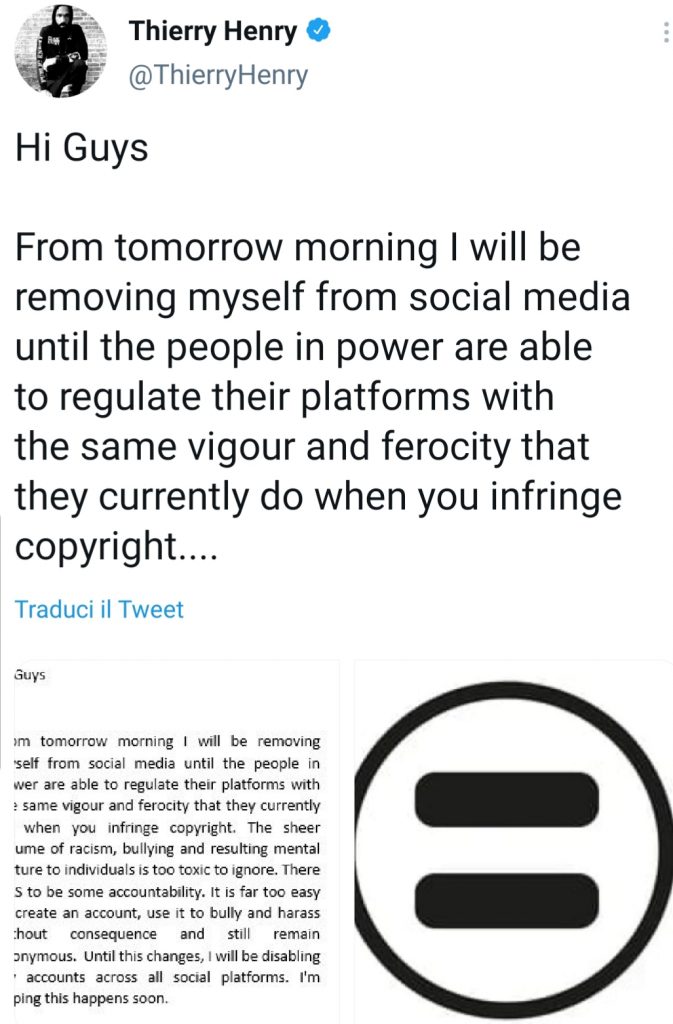The height and width of the screenshot is (1024, 673).
Task: Click the line starting From tomorrow morning
Action: pos(297,248)
